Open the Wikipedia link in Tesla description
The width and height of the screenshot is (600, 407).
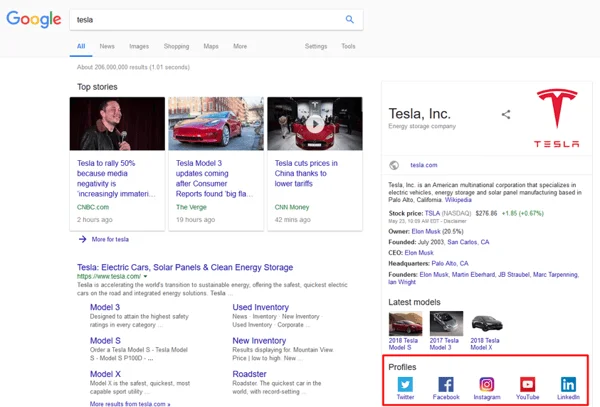458,200
